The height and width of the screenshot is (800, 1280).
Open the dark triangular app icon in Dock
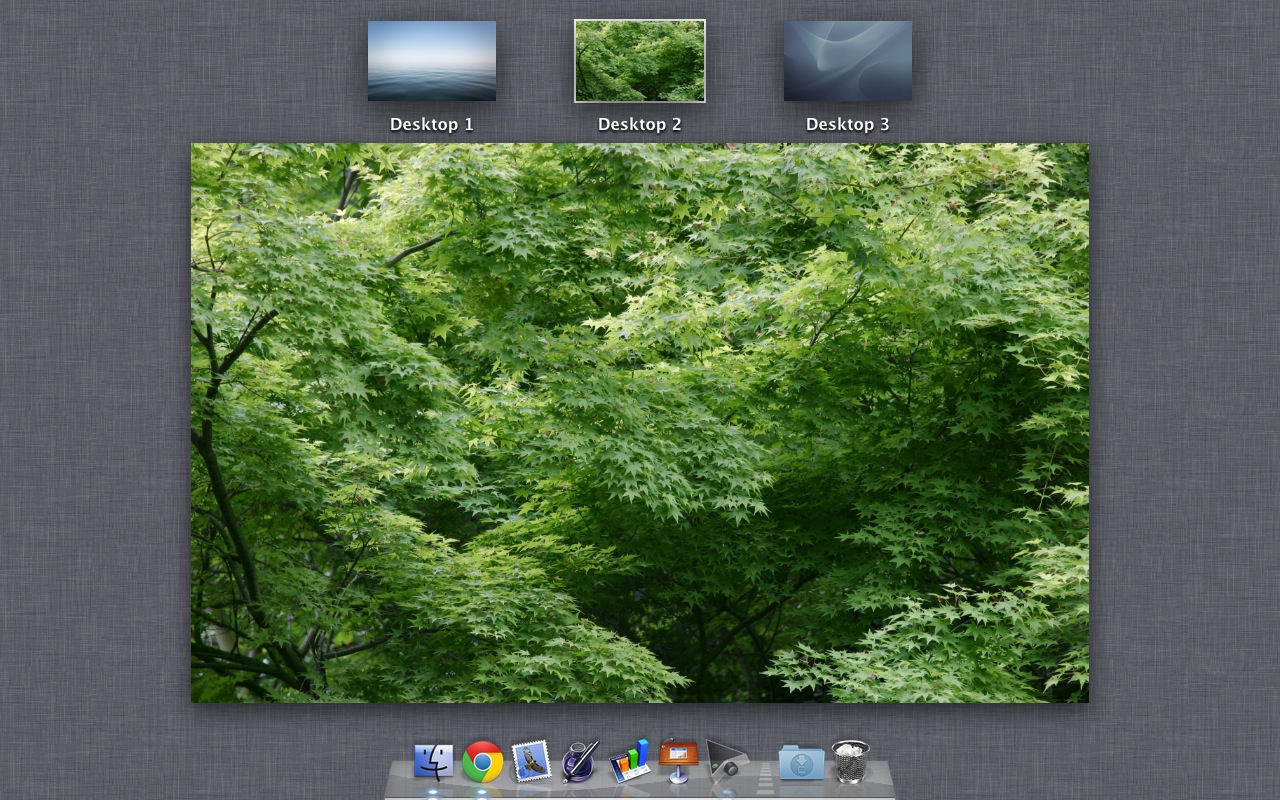coord(727,760)
